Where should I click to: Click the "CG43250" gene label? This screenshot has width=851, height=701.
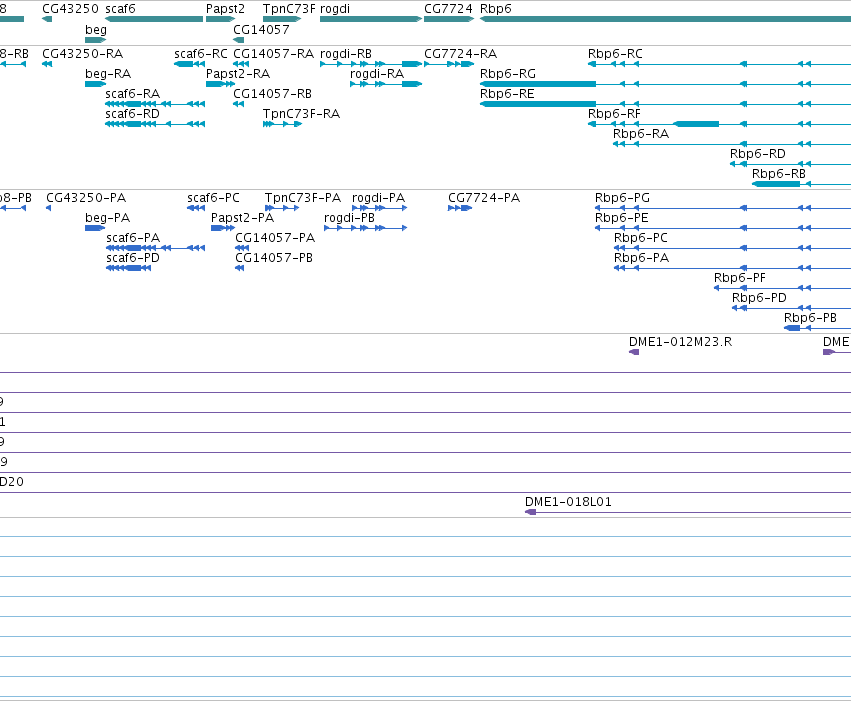(x=71, y=9)
